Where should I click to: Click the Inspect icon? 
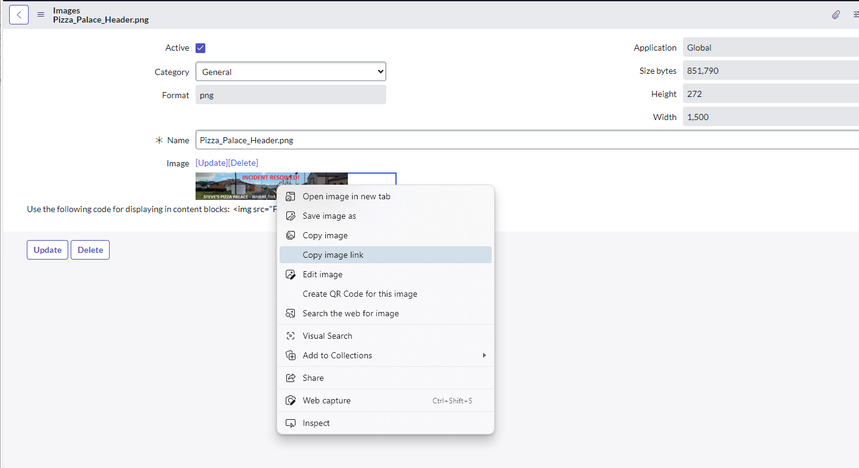click(x=290, y=423)
